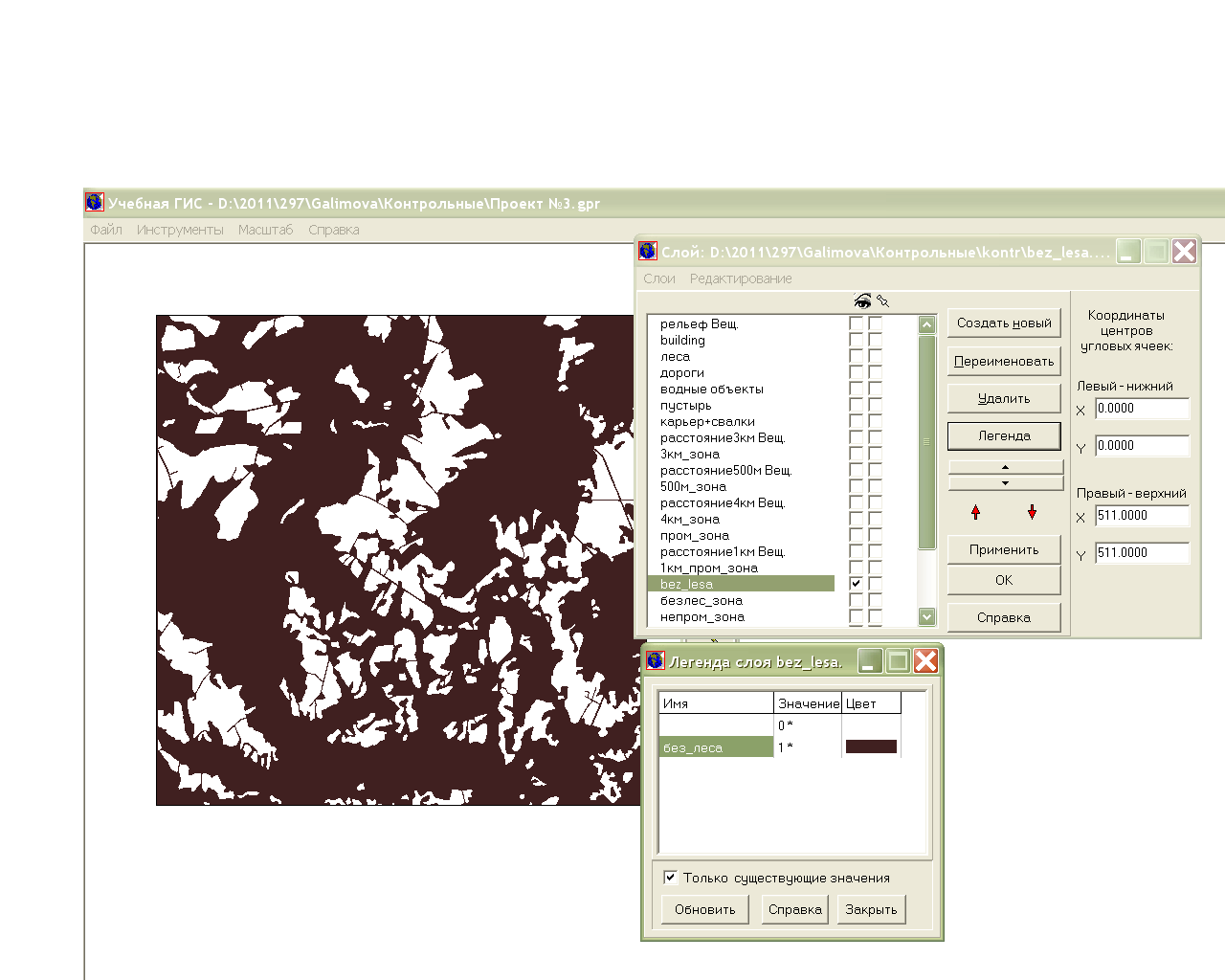1225x980 pixels.
Task: Click the white color cell for value 0
Action: click(871, 725)
